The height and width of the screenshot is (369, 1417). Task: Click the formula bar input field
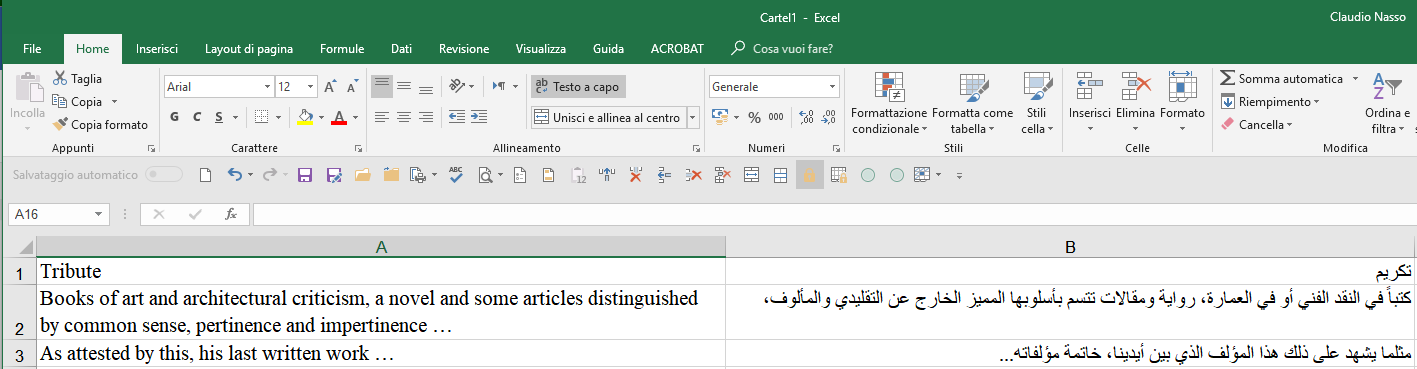834,214
